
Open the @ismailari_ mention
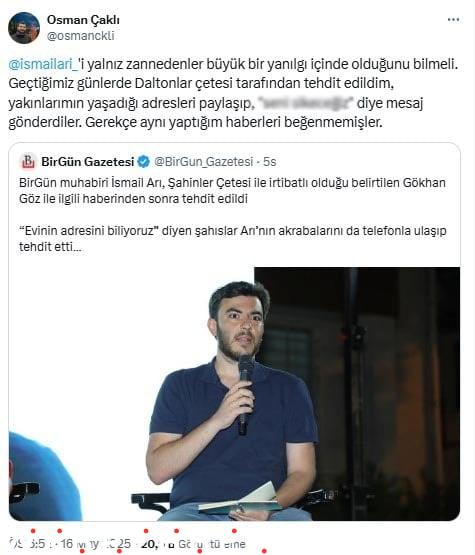point(42,64)
